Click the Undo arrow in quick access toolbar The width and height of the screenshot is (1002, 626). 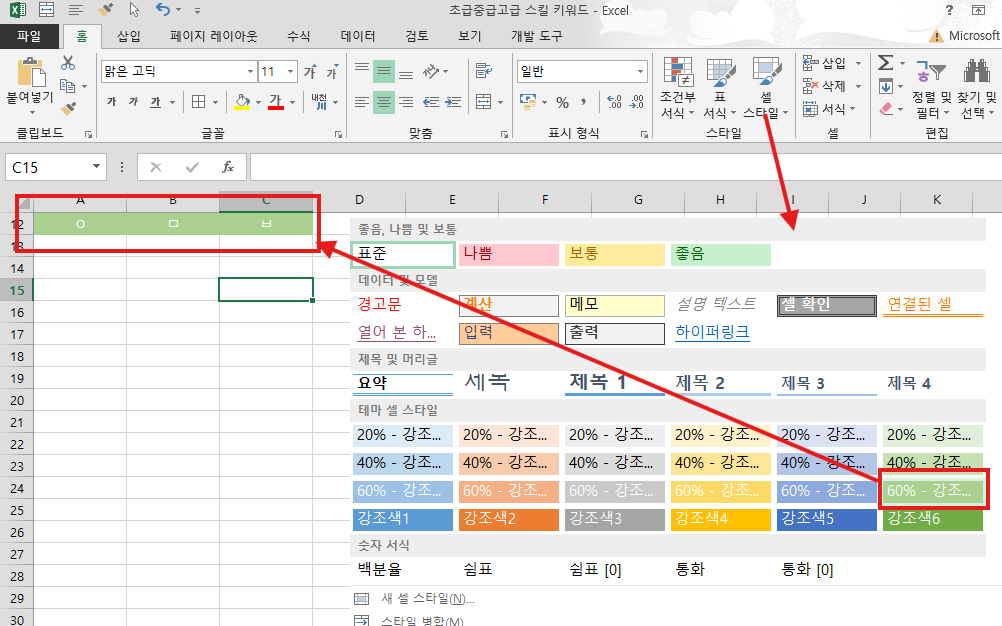(x=163, y=10)
